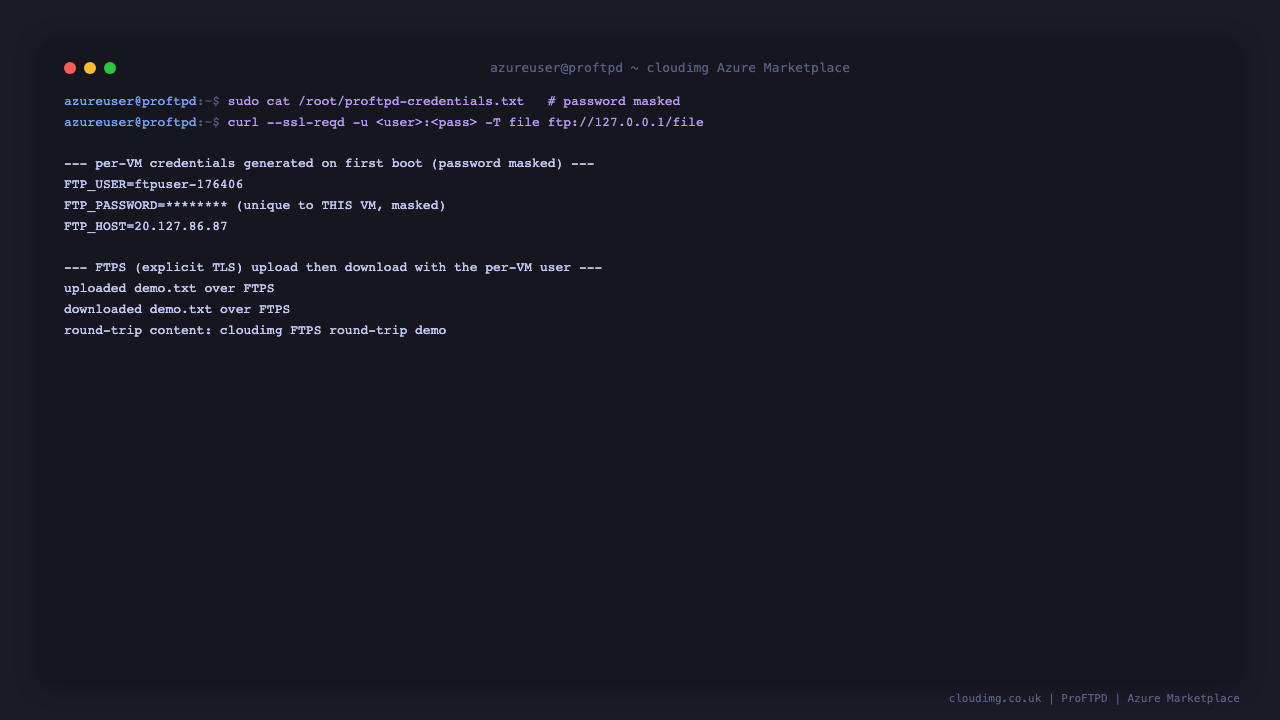
Task: Click the 'per-VM credentials generated on first boot' heading line
Action: coord(329,164)
